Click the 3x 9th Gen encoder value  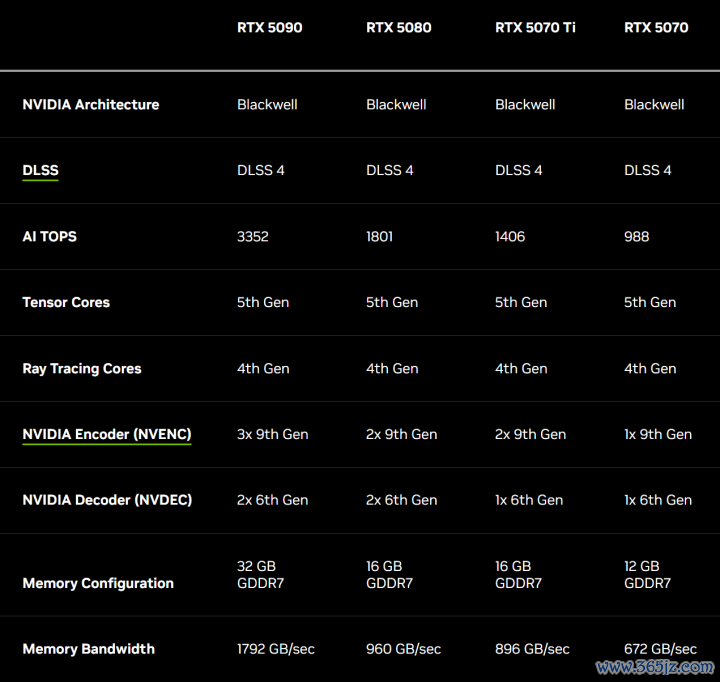pos(273,434)
